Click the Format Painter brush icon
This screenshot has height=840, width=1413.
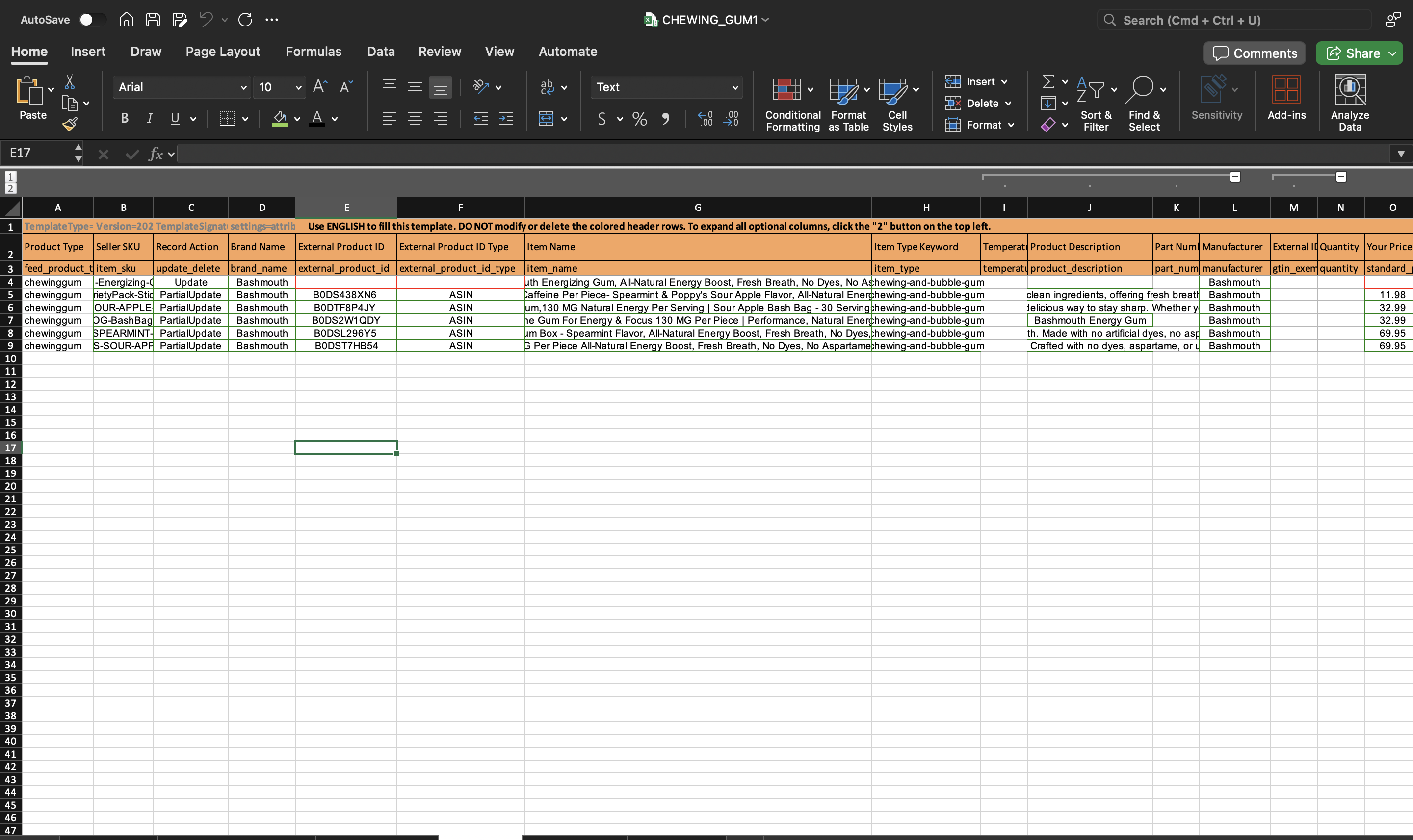70,124
